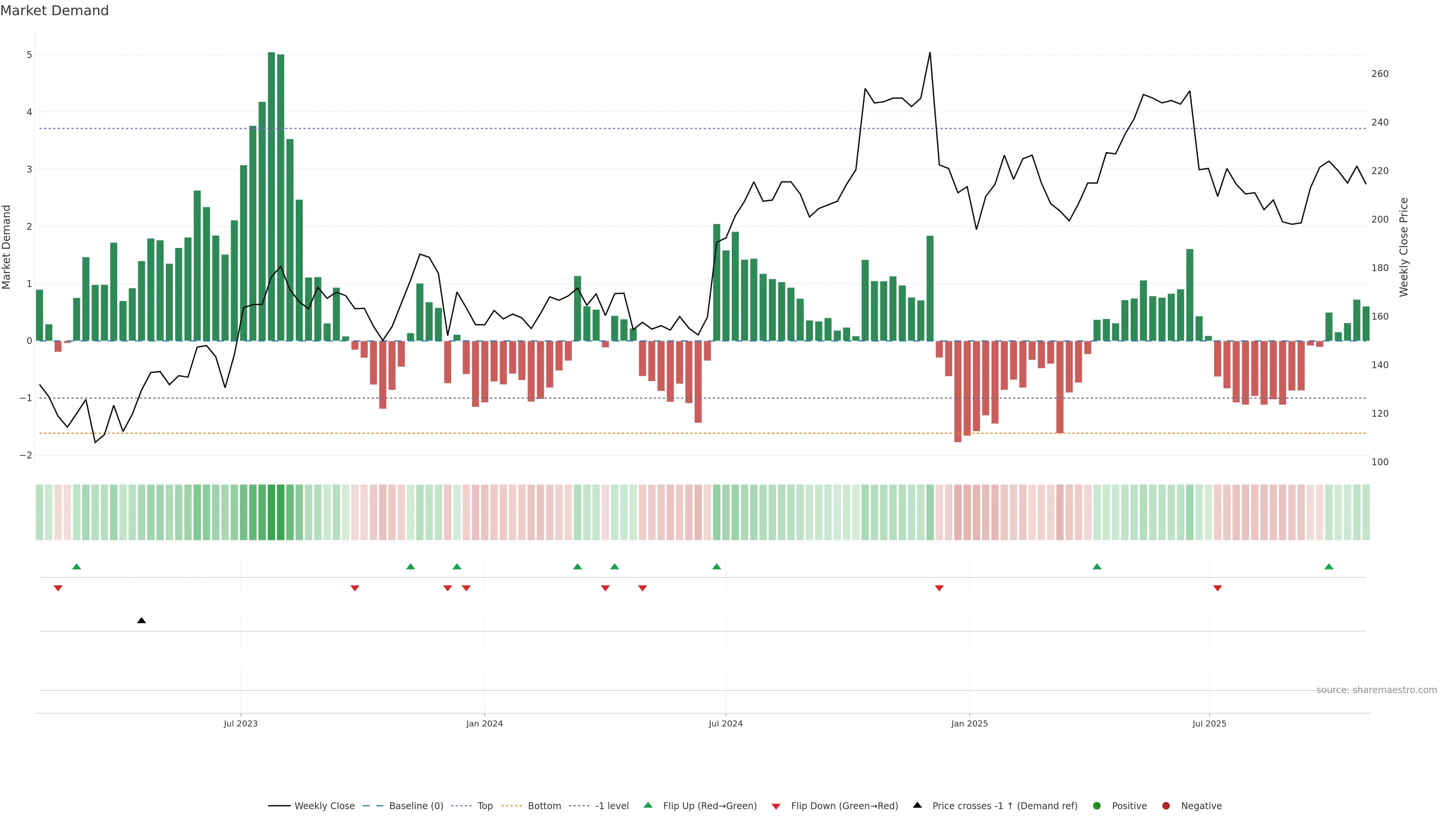Click the Price crosses -1 legend icon
This screenshot has height=819, width=1456.
(x=917, y=805)
